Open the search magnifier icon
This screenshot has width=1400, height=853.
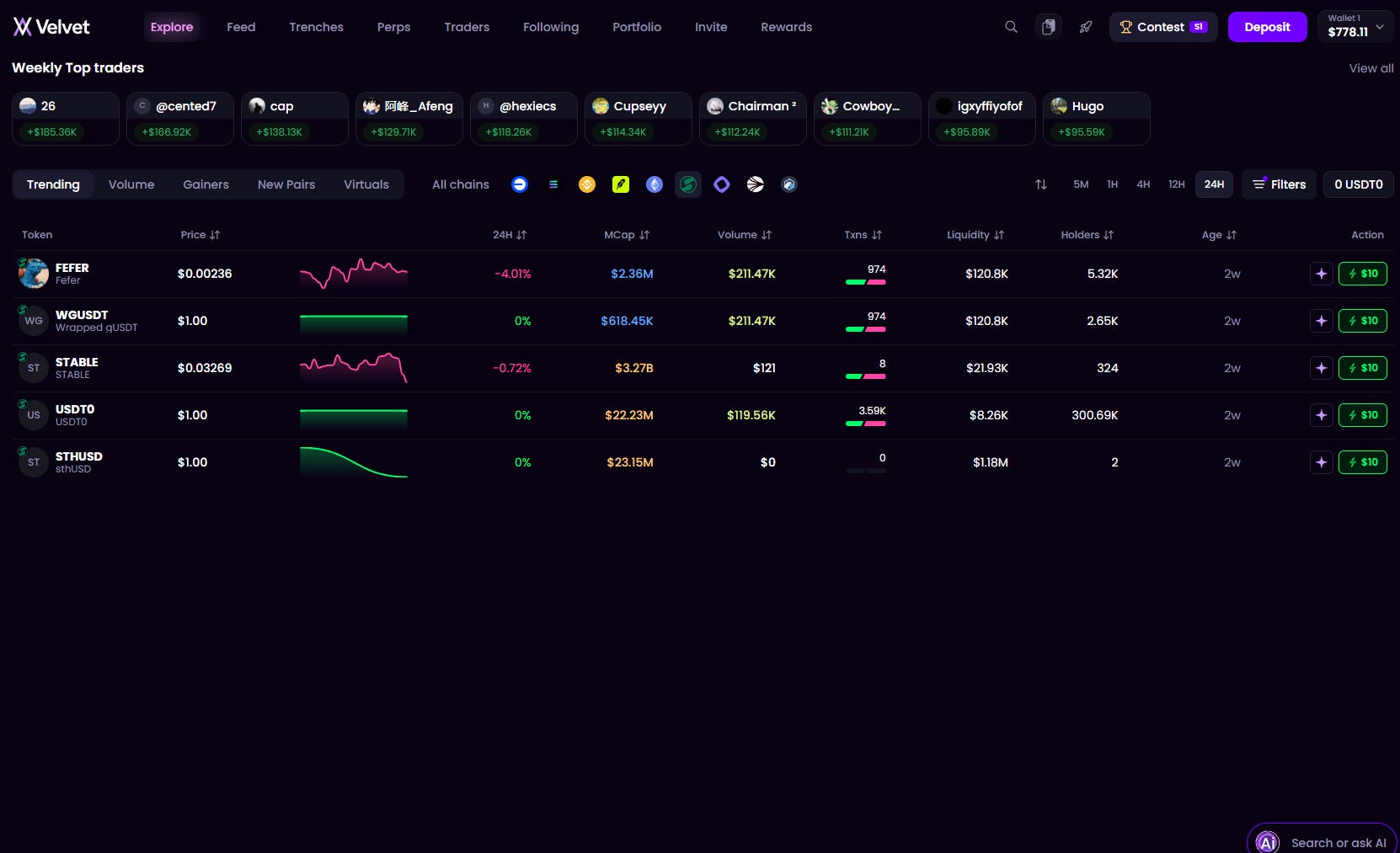point(1011,27)
